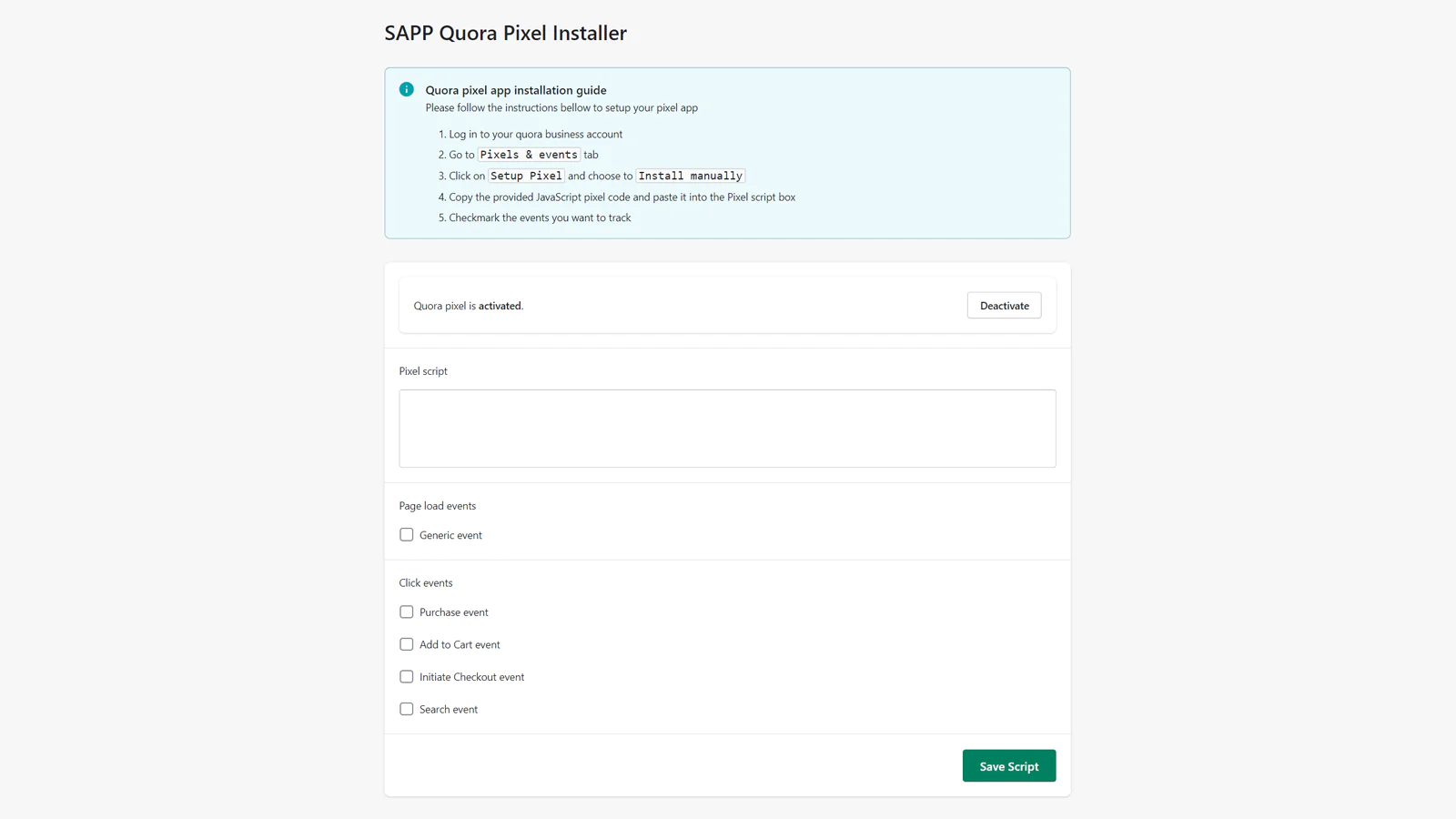Image resolution: width=1456 pixels, height=819 pixels.
Task: Click the info icon in installation guide banner
Action: tap(406, 89)
